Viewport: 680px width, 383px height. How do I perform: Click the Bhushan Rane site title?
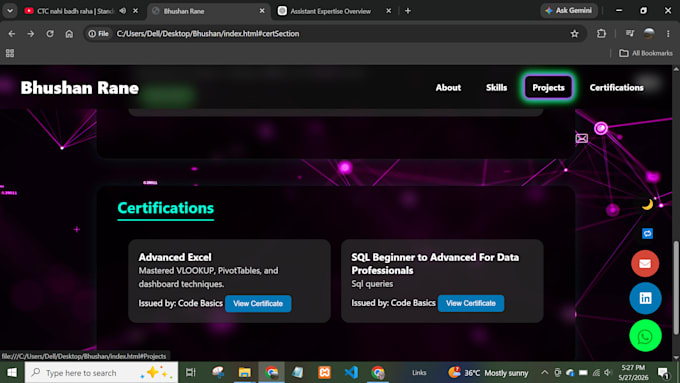coord(80,88)
